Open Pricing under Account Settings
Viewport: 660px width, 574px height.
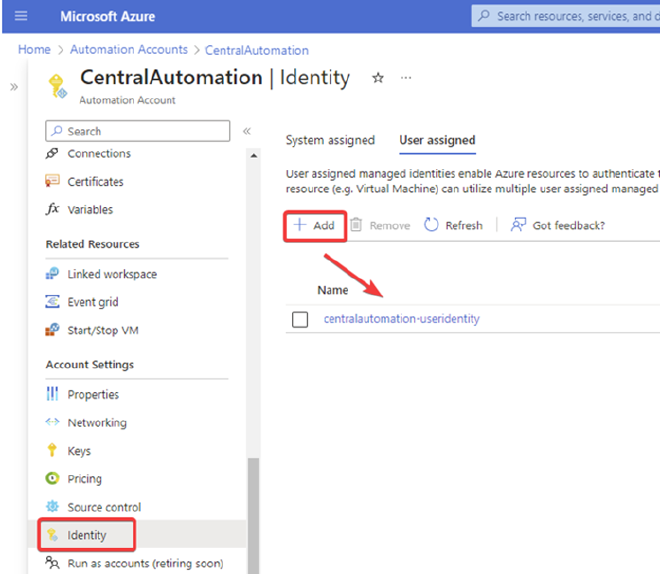(x=85, y=479)
